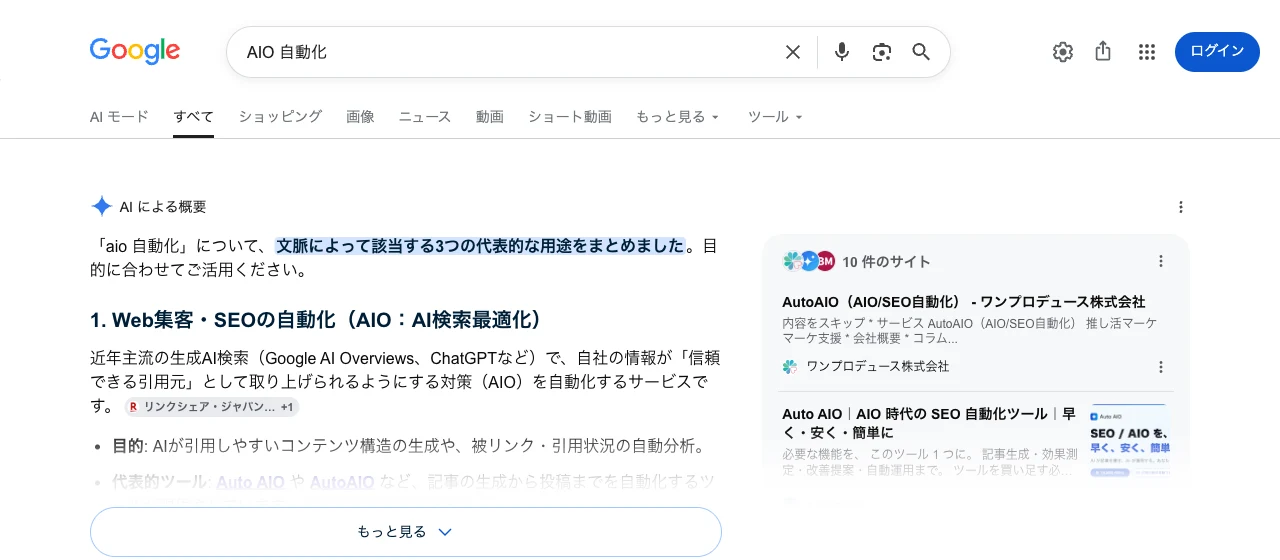Open AI overview three-dot options menu
The image size is (1280, 560).
pos(1181,207)
